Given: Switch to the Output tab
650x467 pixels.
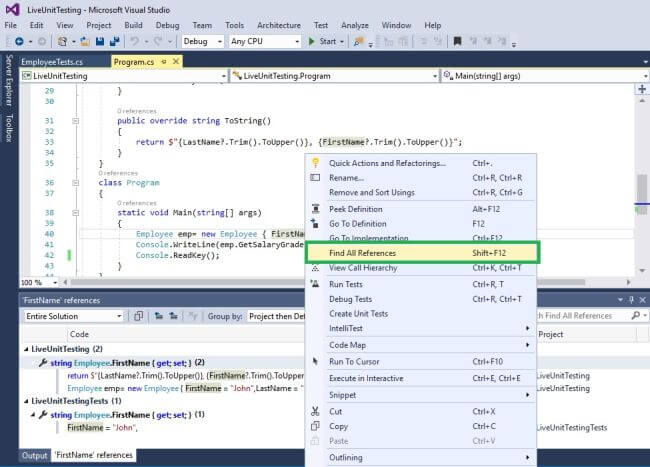Looking at the screenshot, I should (35, 455).
